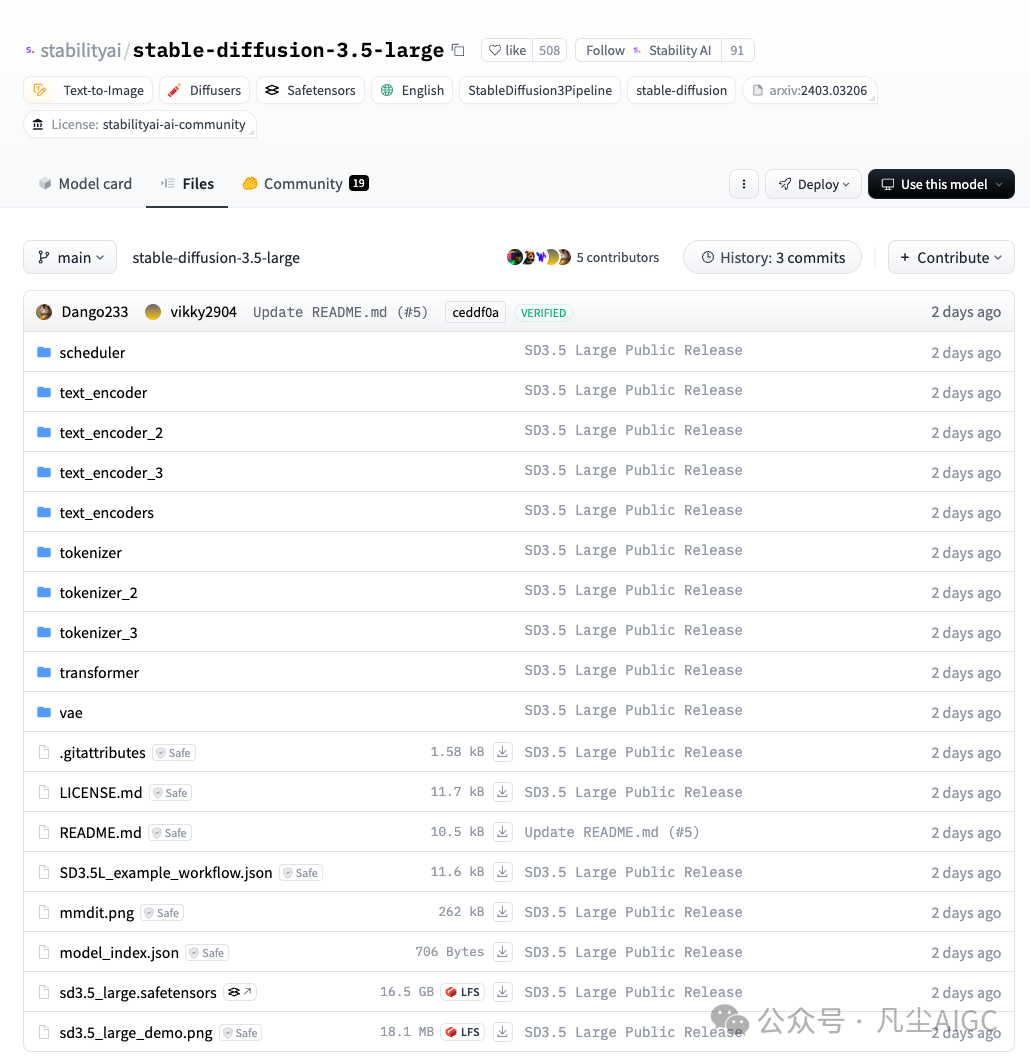Image resolution: width=1030 pixels, height=1062 pixels.
Task: Click the mmdit.png file icon
Action: pyautogui.click(x=44, y=912)
